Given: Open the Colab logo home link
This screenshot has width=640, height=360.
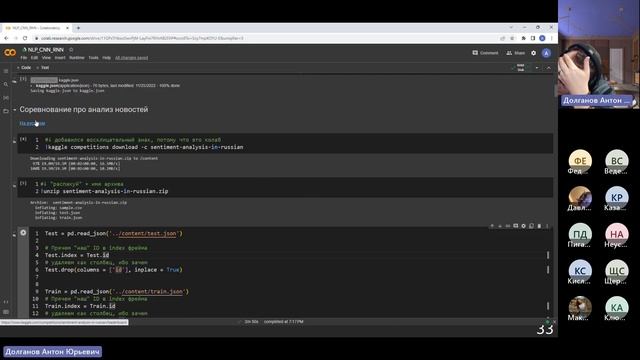Looking at the screenshot, I should click(x=10, y=53).
